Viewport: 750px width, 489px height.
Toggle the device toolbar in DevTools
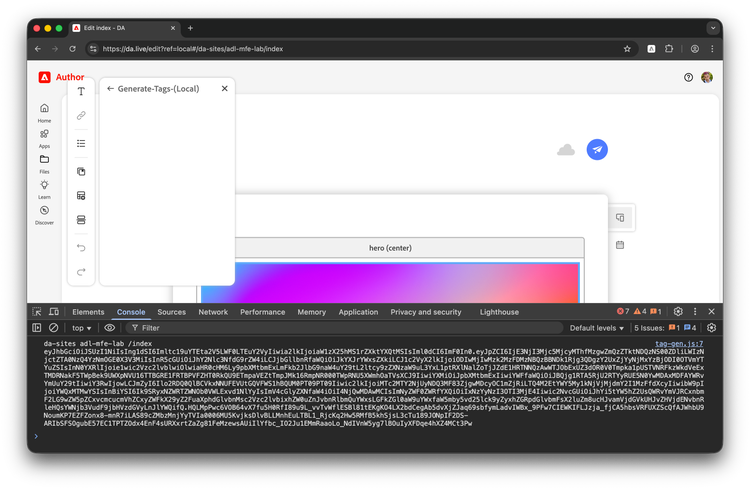(55, 312)
